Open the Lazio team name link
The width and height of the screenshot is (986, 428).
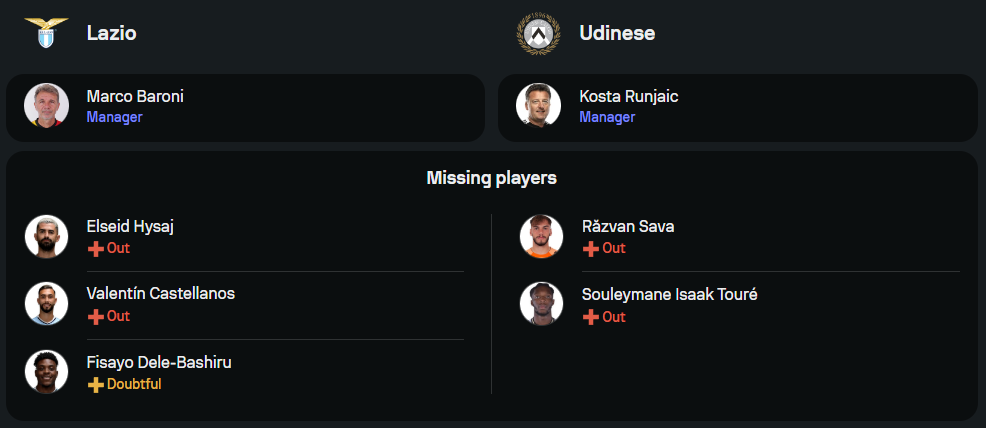coord(111,33)
